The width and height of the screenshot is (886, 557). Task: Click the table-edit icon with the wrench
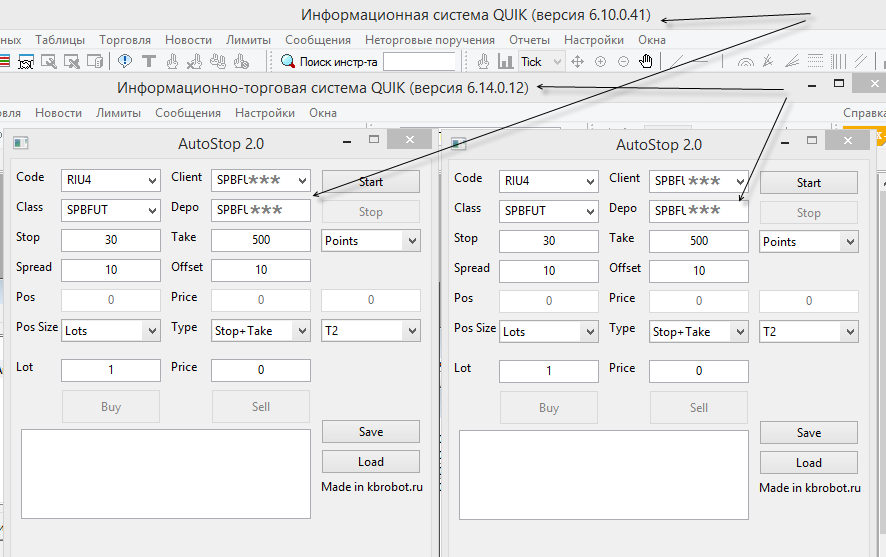(x=49, y=62)
